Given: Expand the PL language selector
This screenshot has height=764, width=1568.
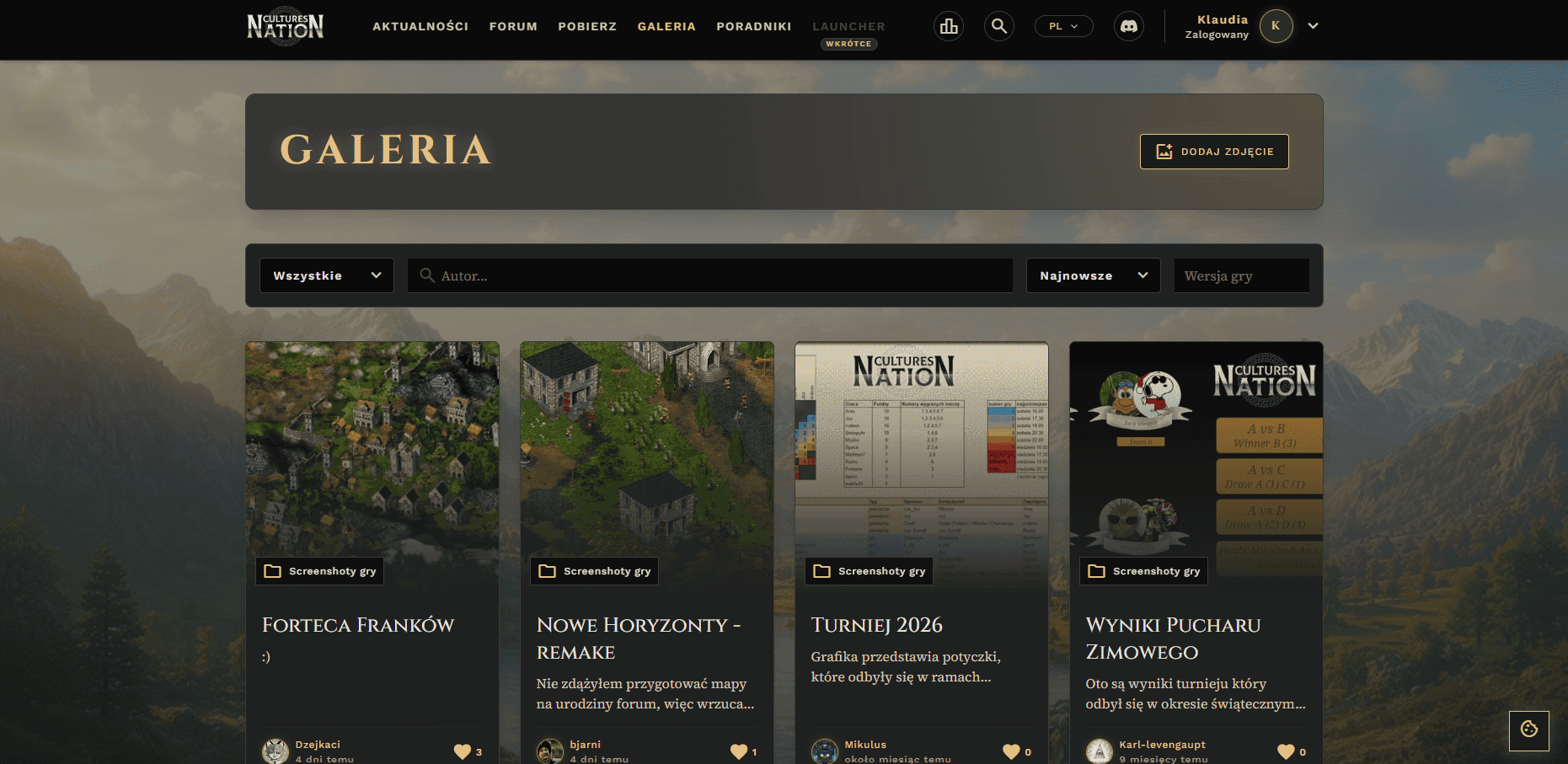Looking at the screenshot, I should pyautogui.click(x=1063, y=26).
